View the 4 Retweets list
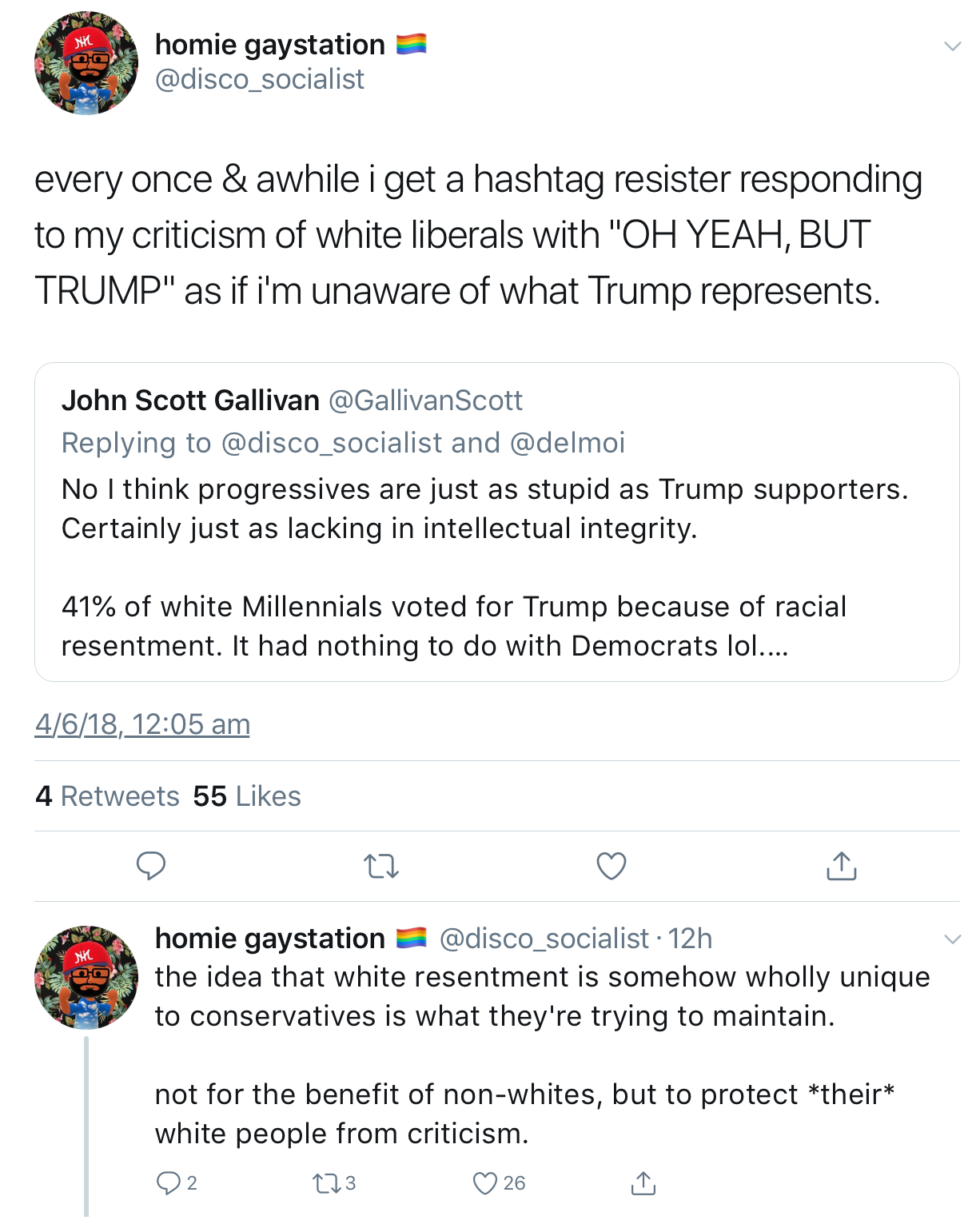Screen dimensions: 980x1224 107,796
